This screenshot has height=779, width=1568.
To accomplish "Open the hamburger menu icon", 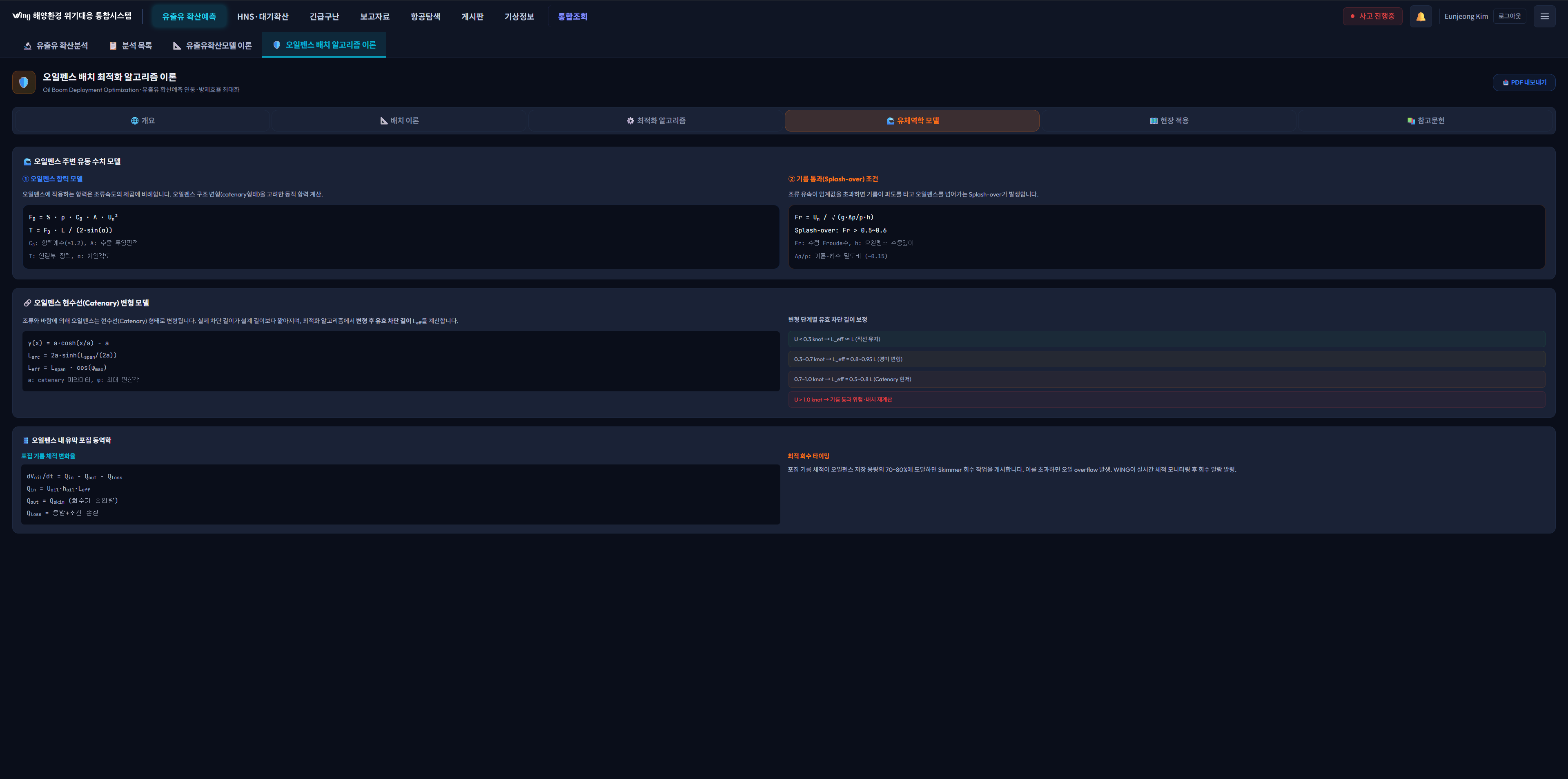I will point(1543,16).
